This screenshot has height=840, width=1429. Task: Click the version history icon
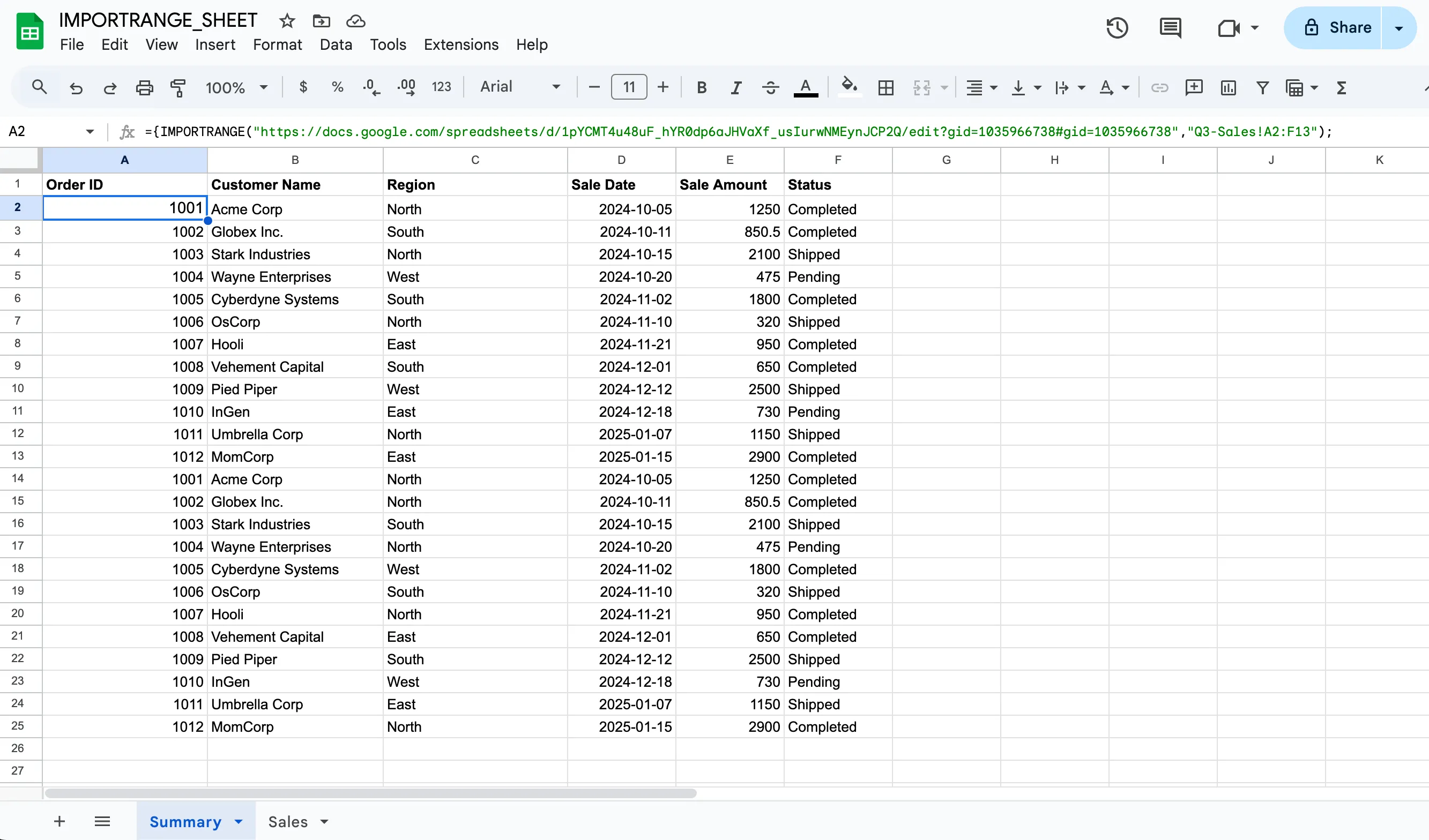tap(1117, 27)
